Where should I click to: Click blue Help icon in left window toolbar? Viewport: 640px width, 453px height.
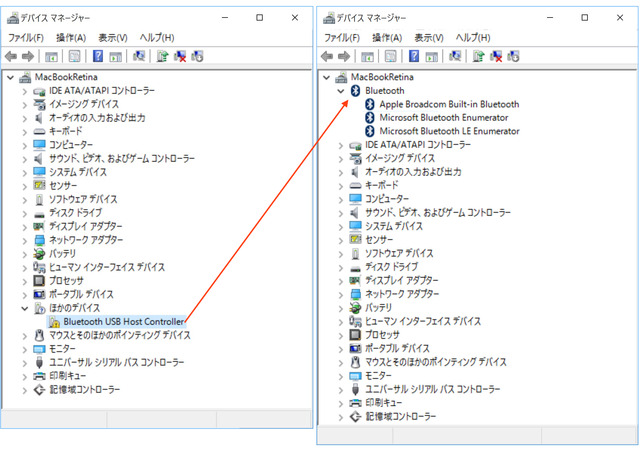pos(98,56)
